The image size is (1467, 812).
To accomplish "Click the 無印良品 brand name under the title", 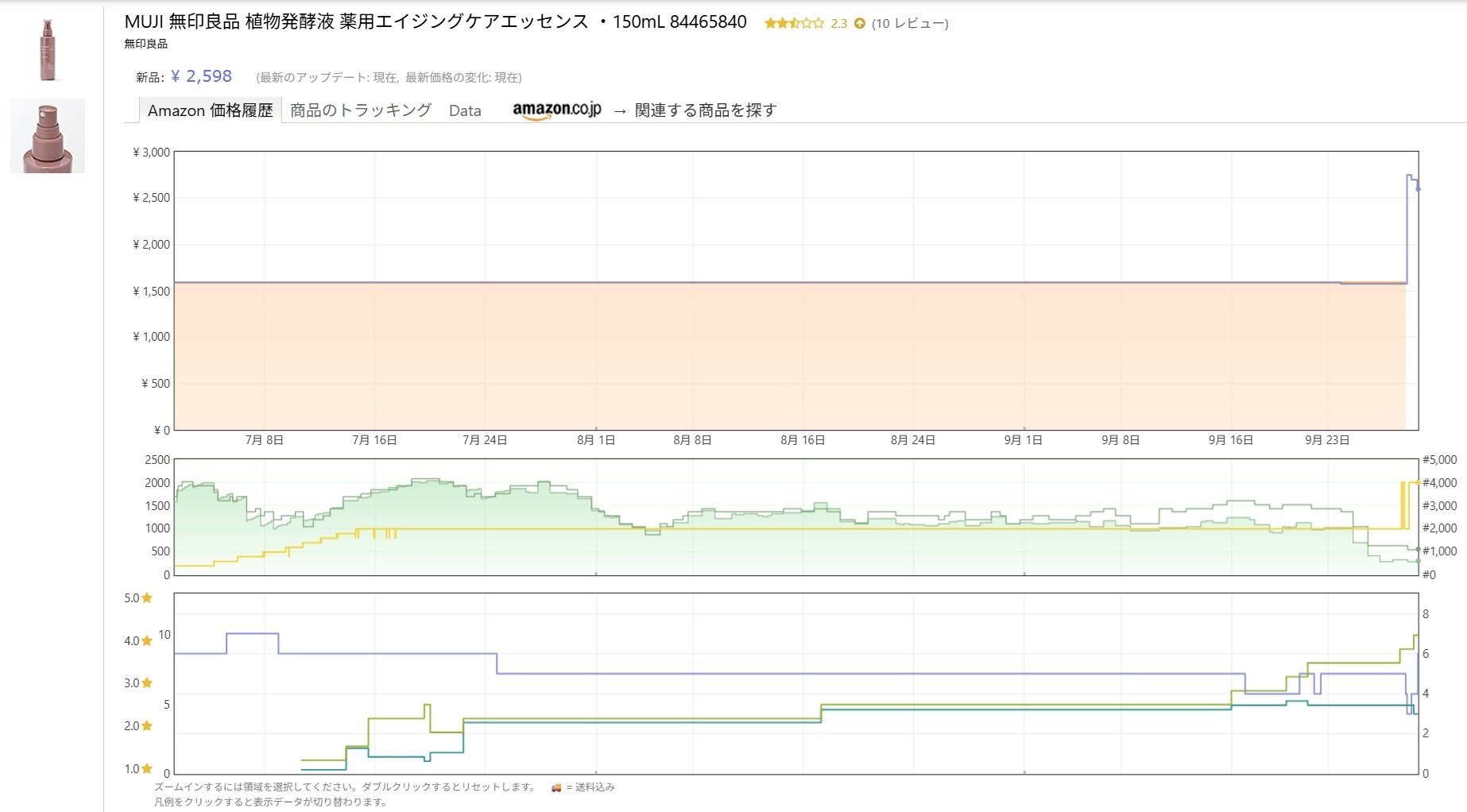I will (145, 44).
